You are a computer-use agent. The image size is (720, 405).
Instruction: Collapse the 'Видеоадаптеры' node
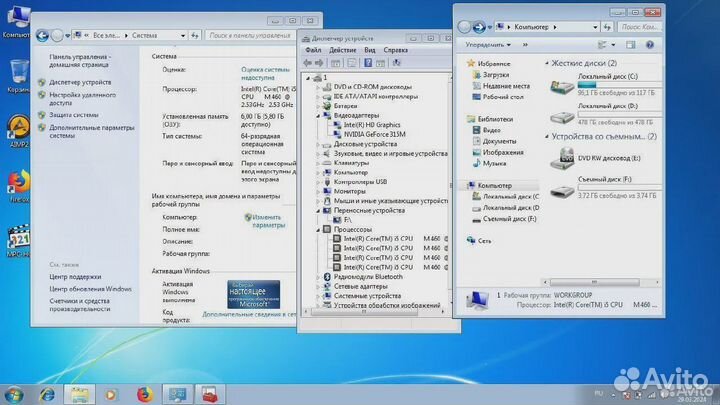pos(318,116)
